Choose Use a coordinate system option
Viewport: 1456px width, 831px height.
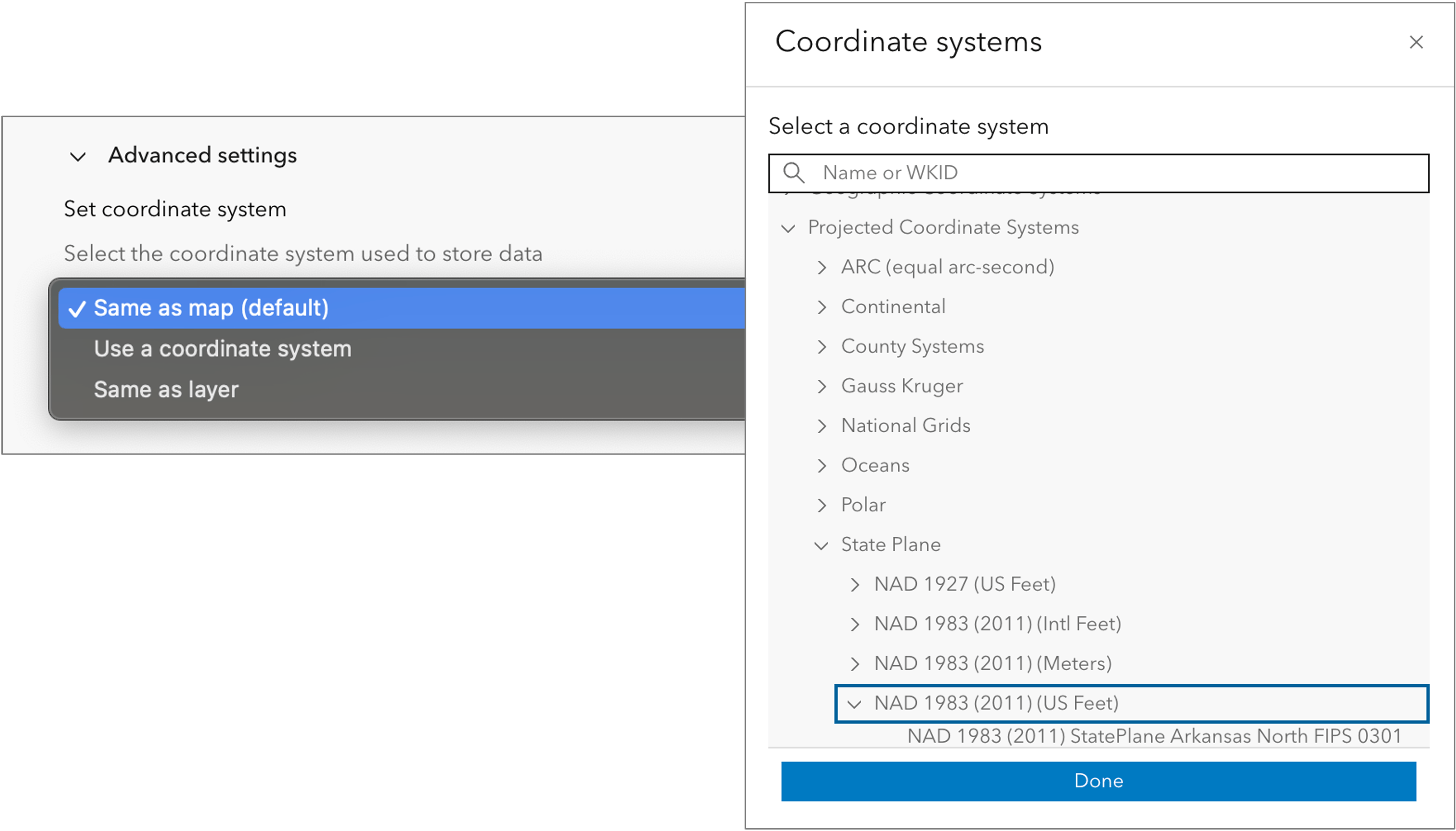point(223,349)
